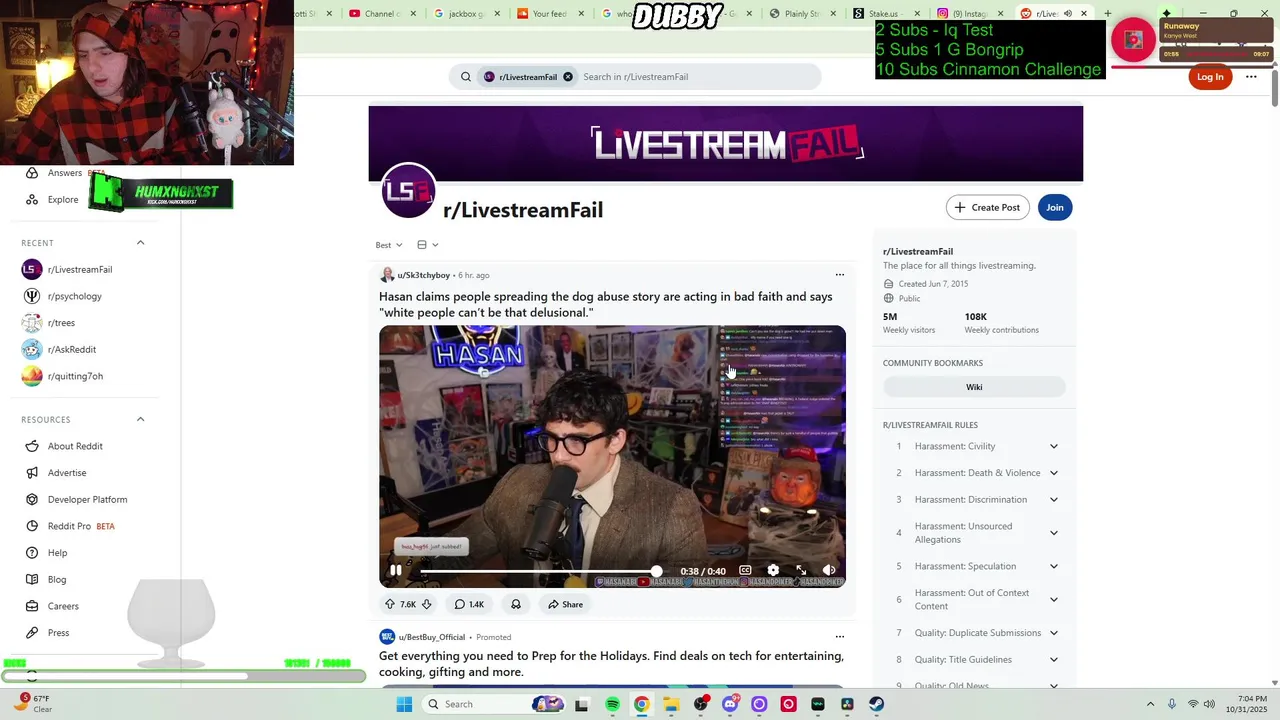The height and width of the screenshot is (720, 1280).
Task: Switch to the YouTube Channel tab
Action: pyautogui.click(x=381, y=14)
